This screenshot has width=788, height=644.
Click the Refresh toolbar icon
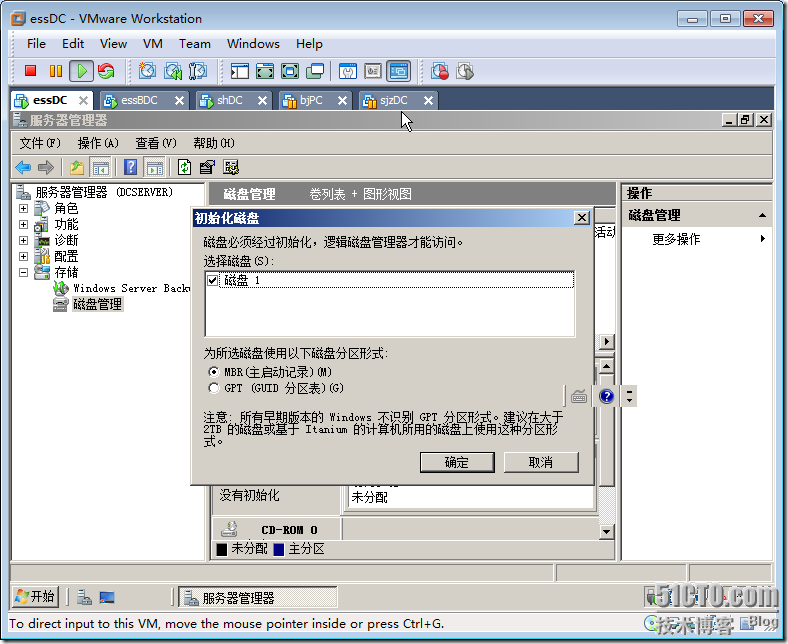point(184,167)
